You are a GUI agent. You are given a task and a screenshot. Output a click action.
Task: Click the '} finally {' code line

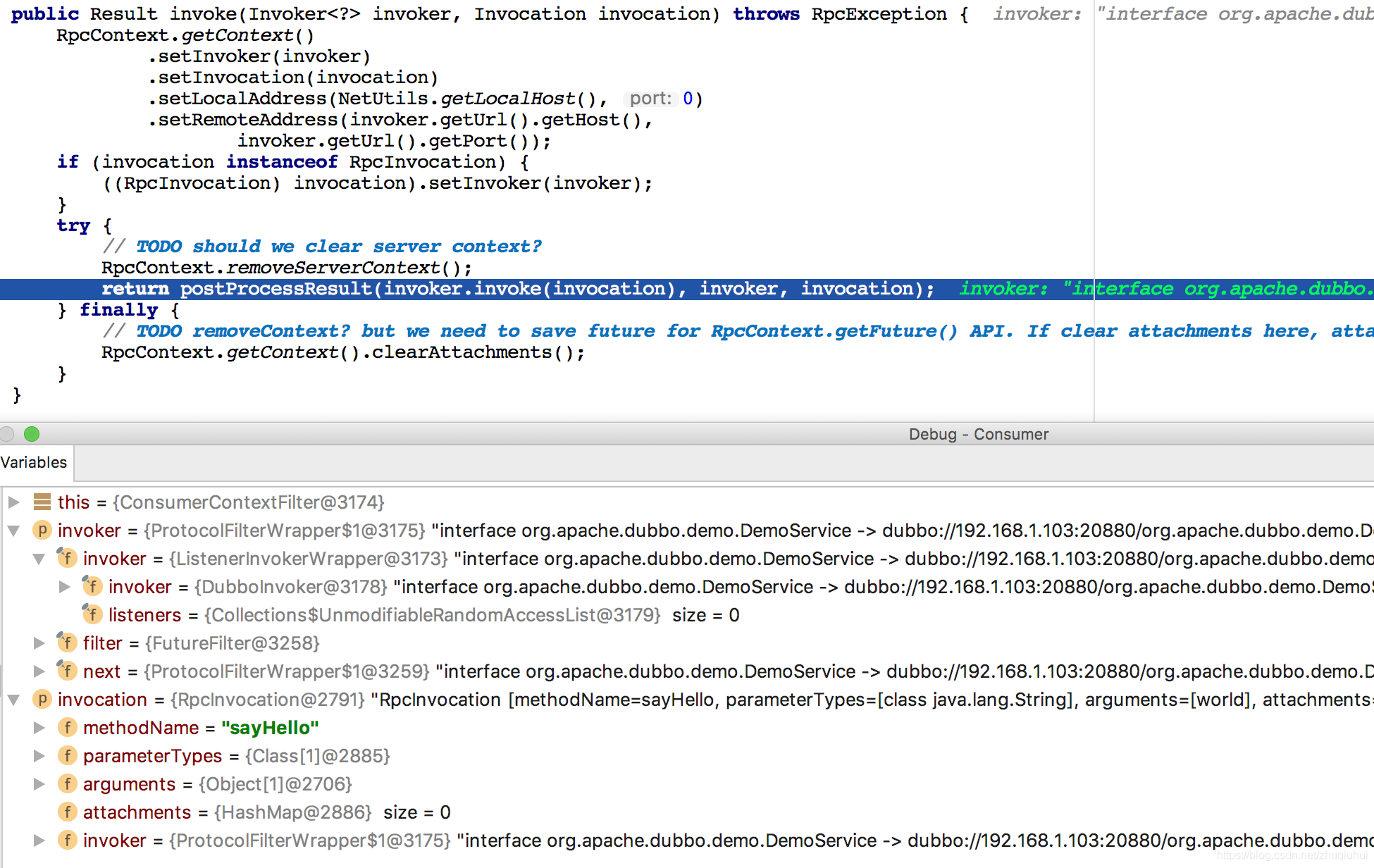tap(118, 310)
